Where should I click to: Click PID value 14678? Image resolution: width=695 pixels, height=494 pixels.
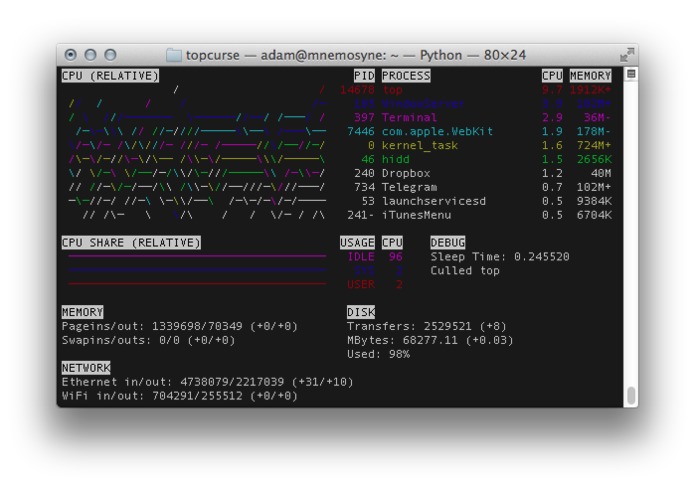point(357,90)
